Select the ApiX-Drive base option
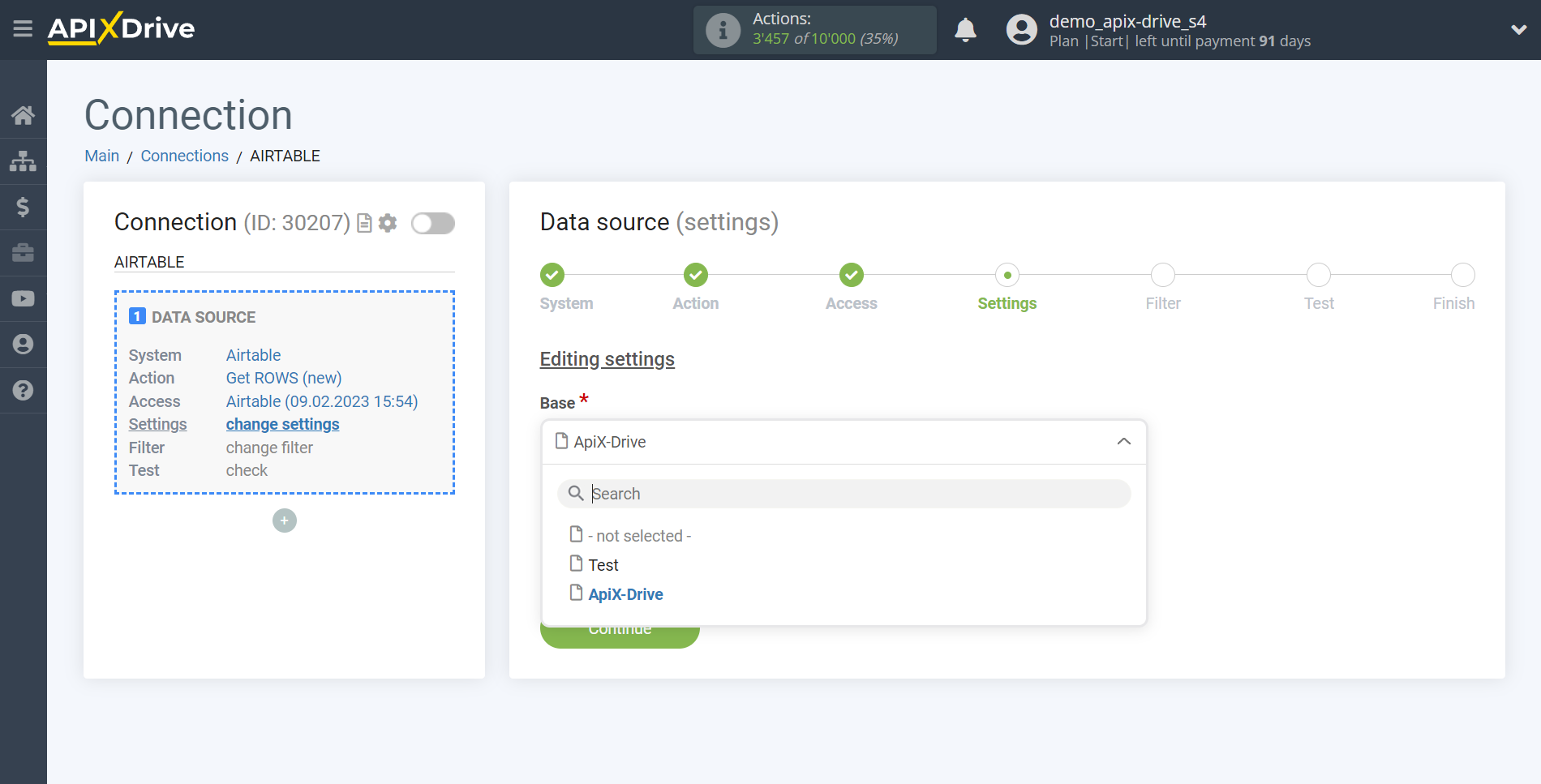This screenshot has height=784, width=1541. [616, 594]
